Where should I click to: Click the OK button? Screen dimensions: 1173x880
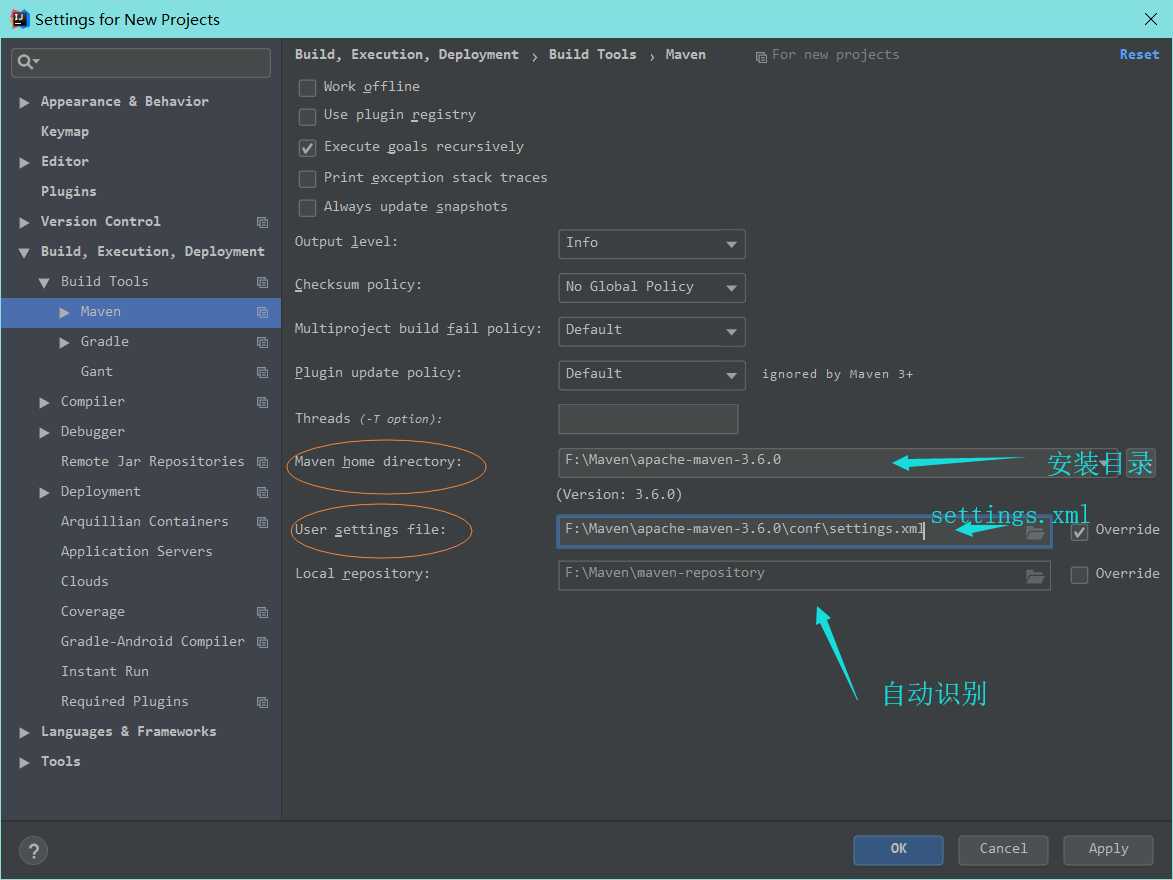tap(898, 849)
